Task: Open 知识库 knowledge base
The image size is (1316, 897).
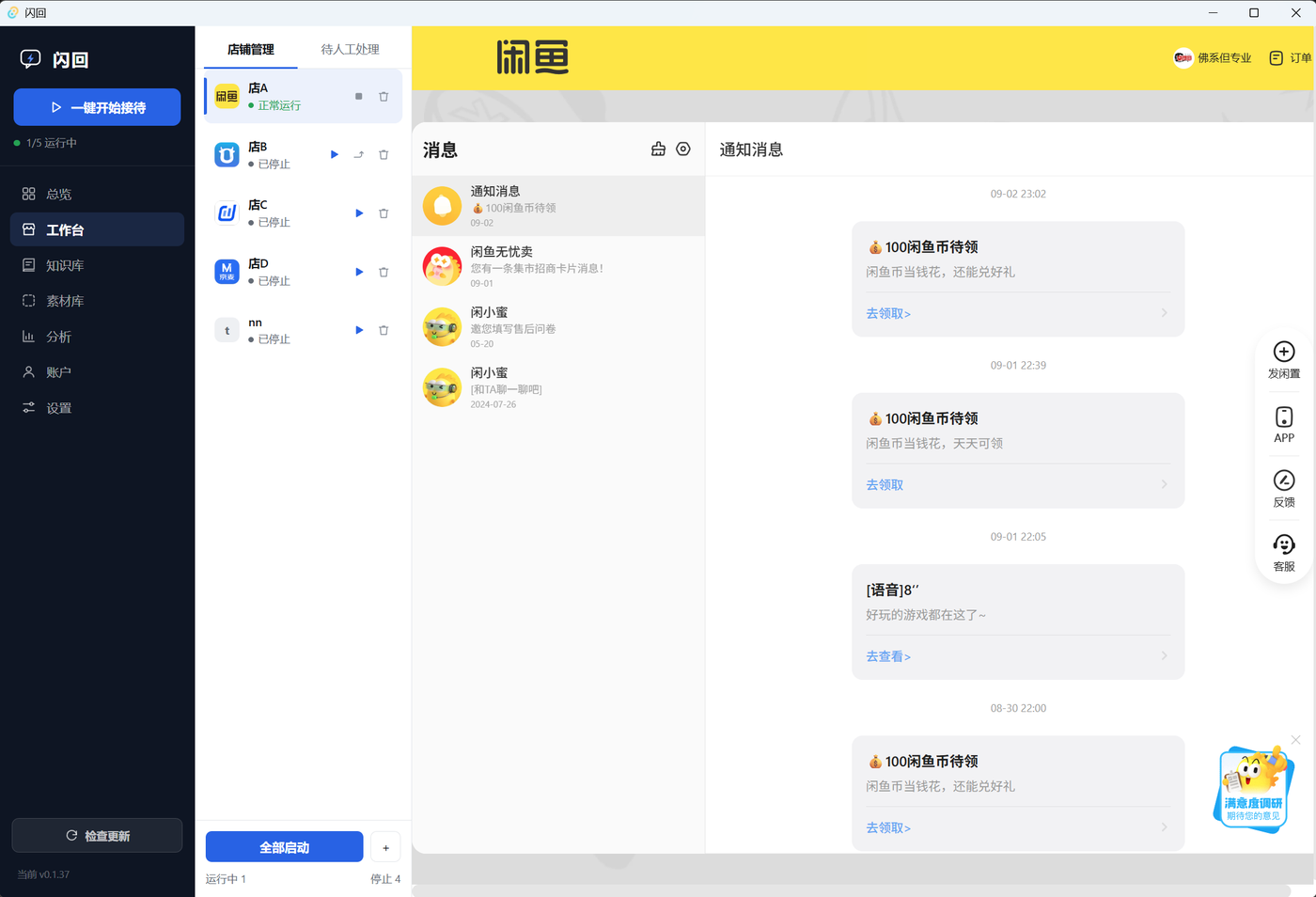Action: [x=97, y=265]
